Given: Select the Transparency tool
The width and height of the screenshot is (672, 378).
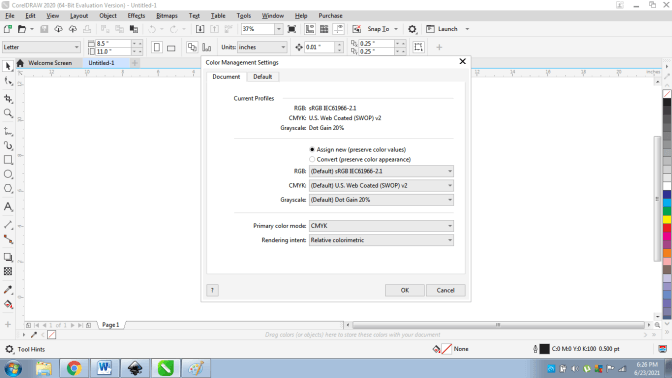Looking at the screenshot, I should tap(8, 271).
